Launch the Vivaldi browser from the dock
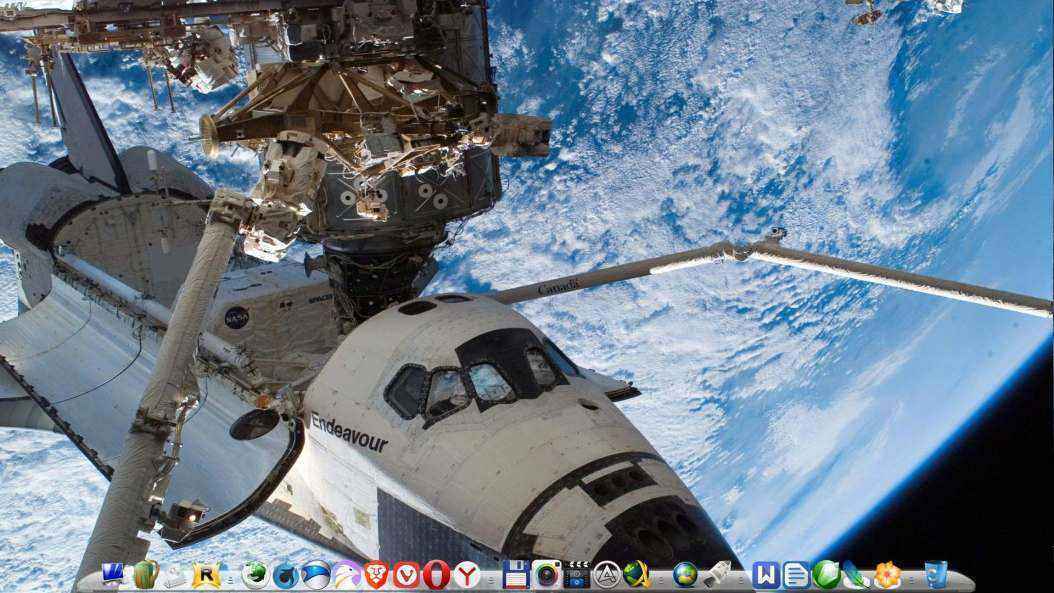 (406, 576)
